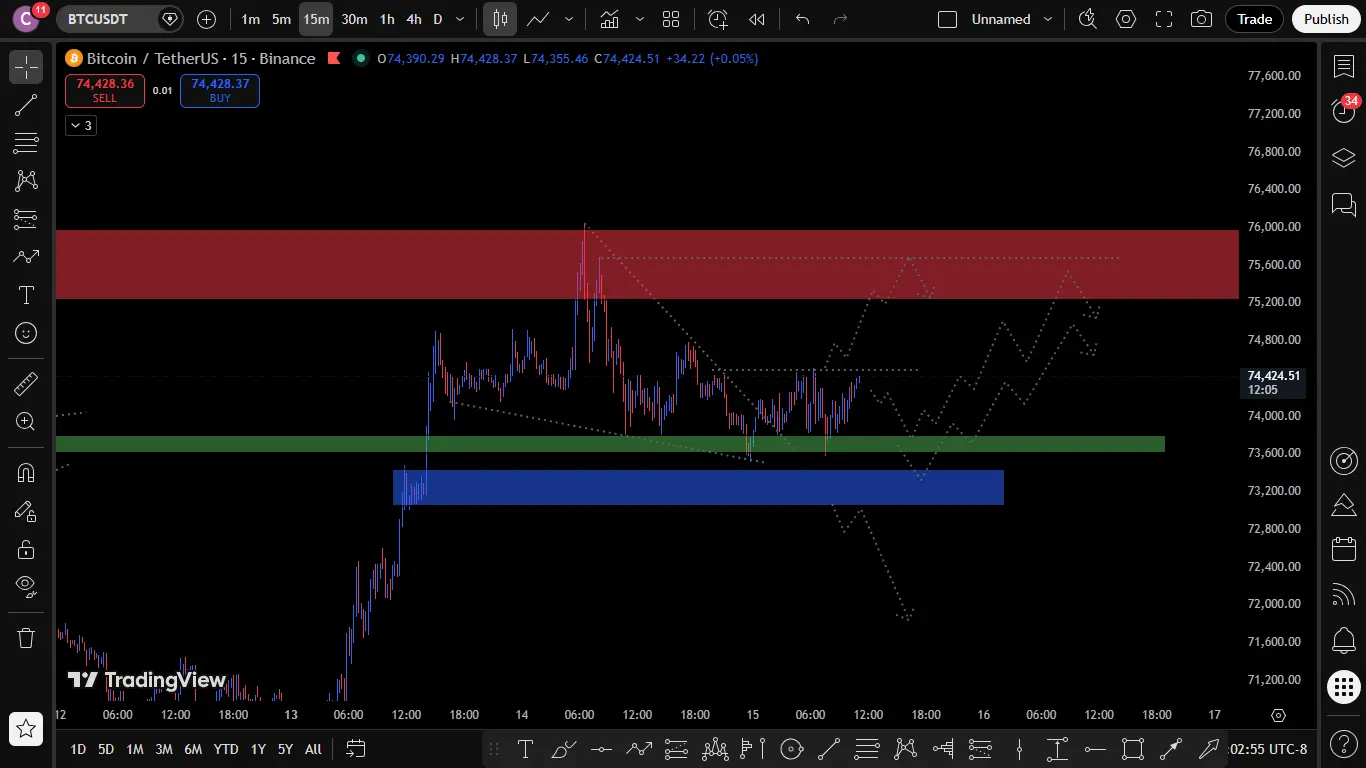Switch to the 1h timeframe
Image resolution: width=1366 pixels, height=768 pixels.
coord(387,19)
